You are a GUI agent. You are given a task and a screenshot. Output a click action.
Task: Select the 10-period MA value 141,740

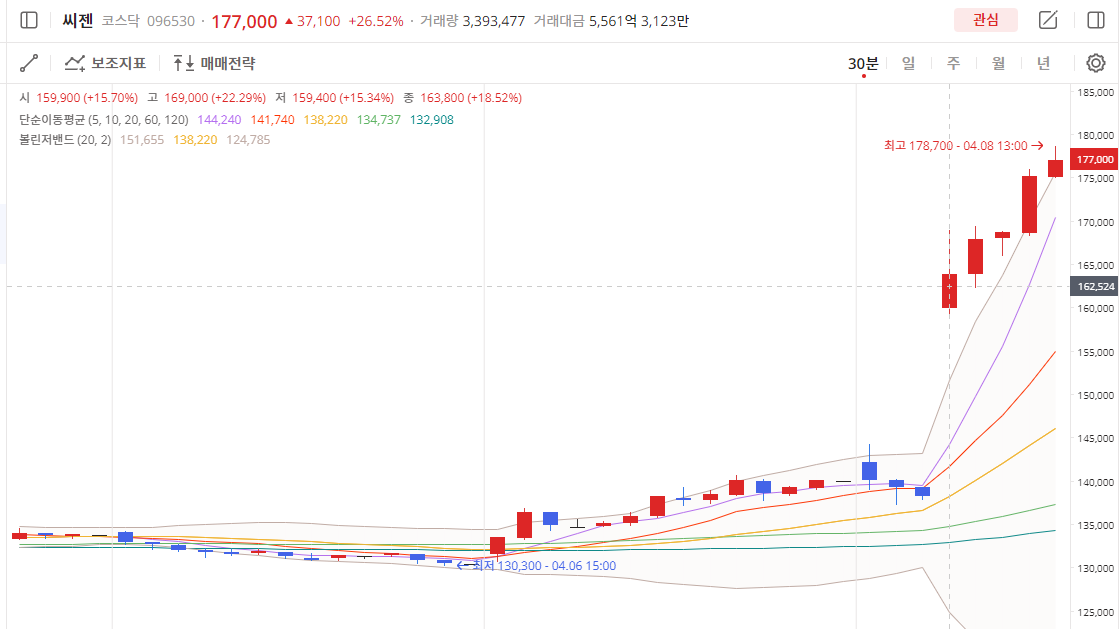[273, 120]
